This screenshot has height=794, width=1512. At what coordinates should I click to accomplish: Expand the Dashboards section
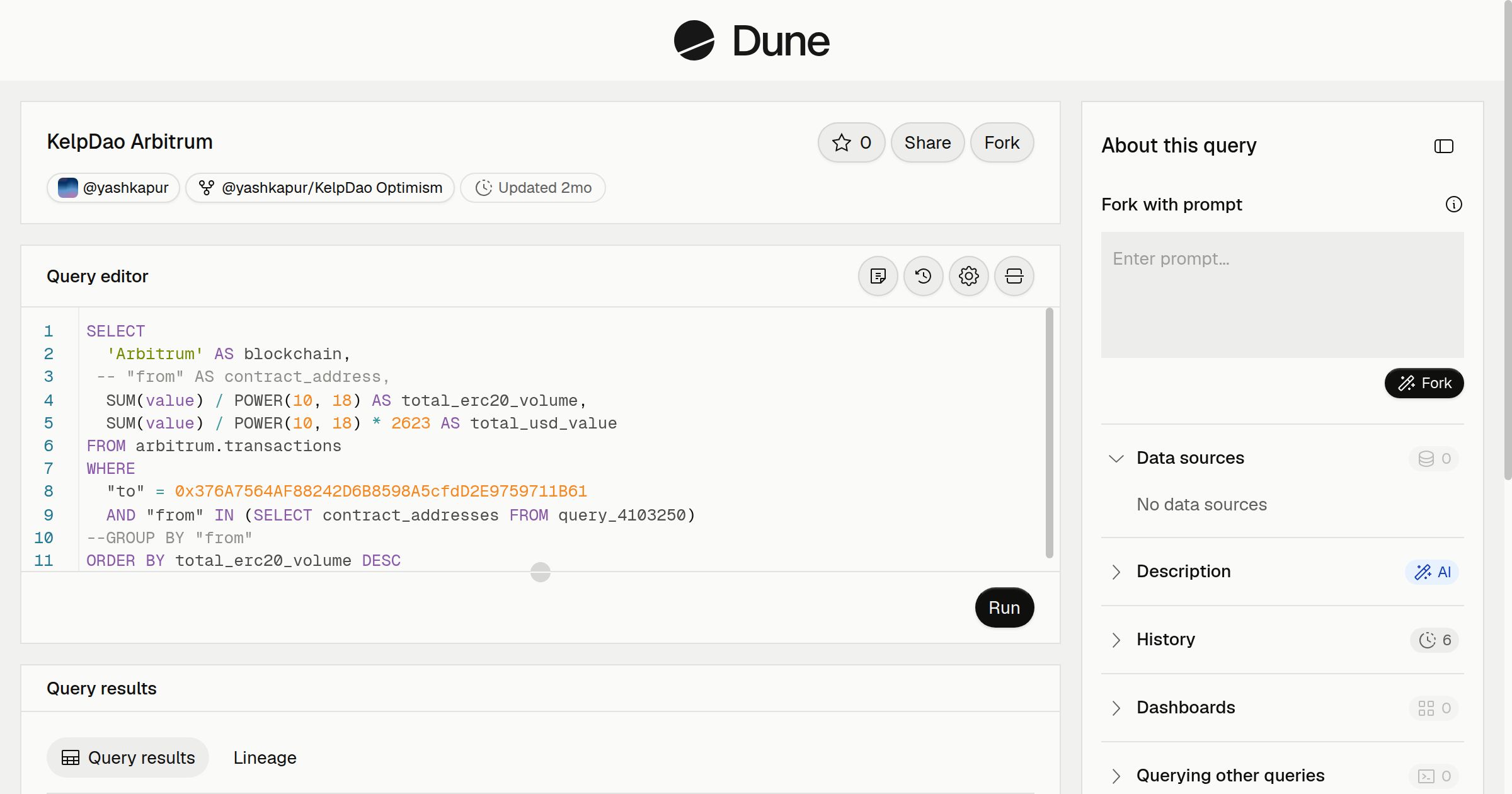pos(1116,708)
